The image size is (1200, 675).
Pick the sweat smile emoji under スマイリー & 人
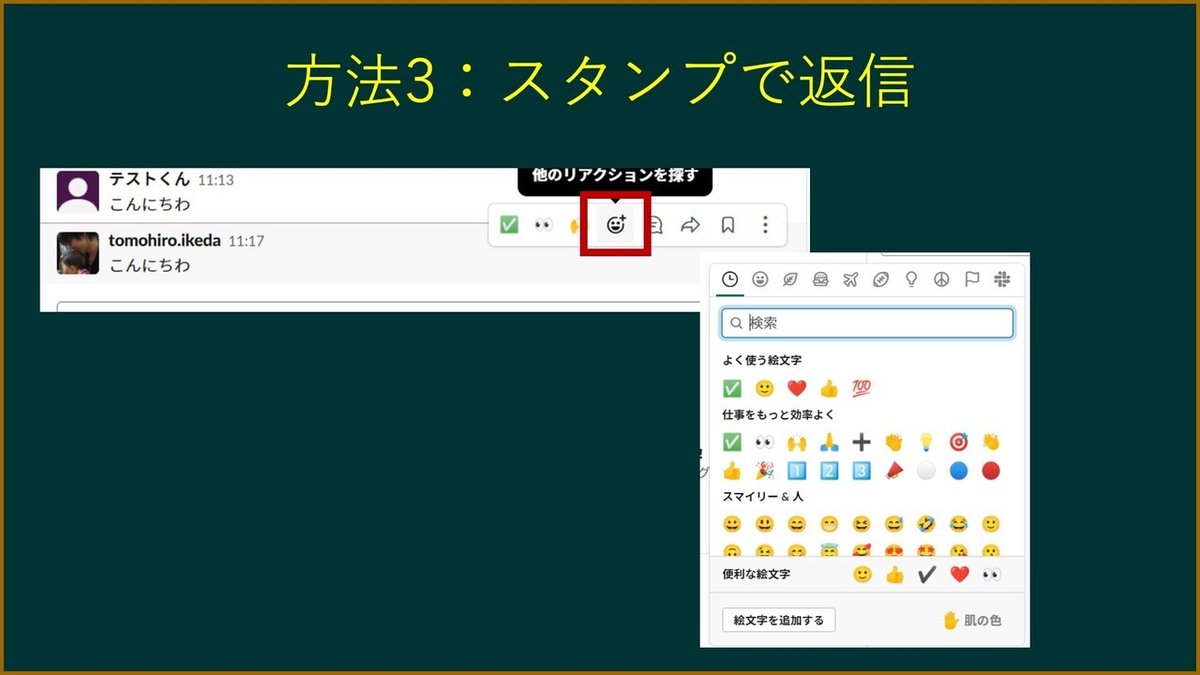click(893, 524)
